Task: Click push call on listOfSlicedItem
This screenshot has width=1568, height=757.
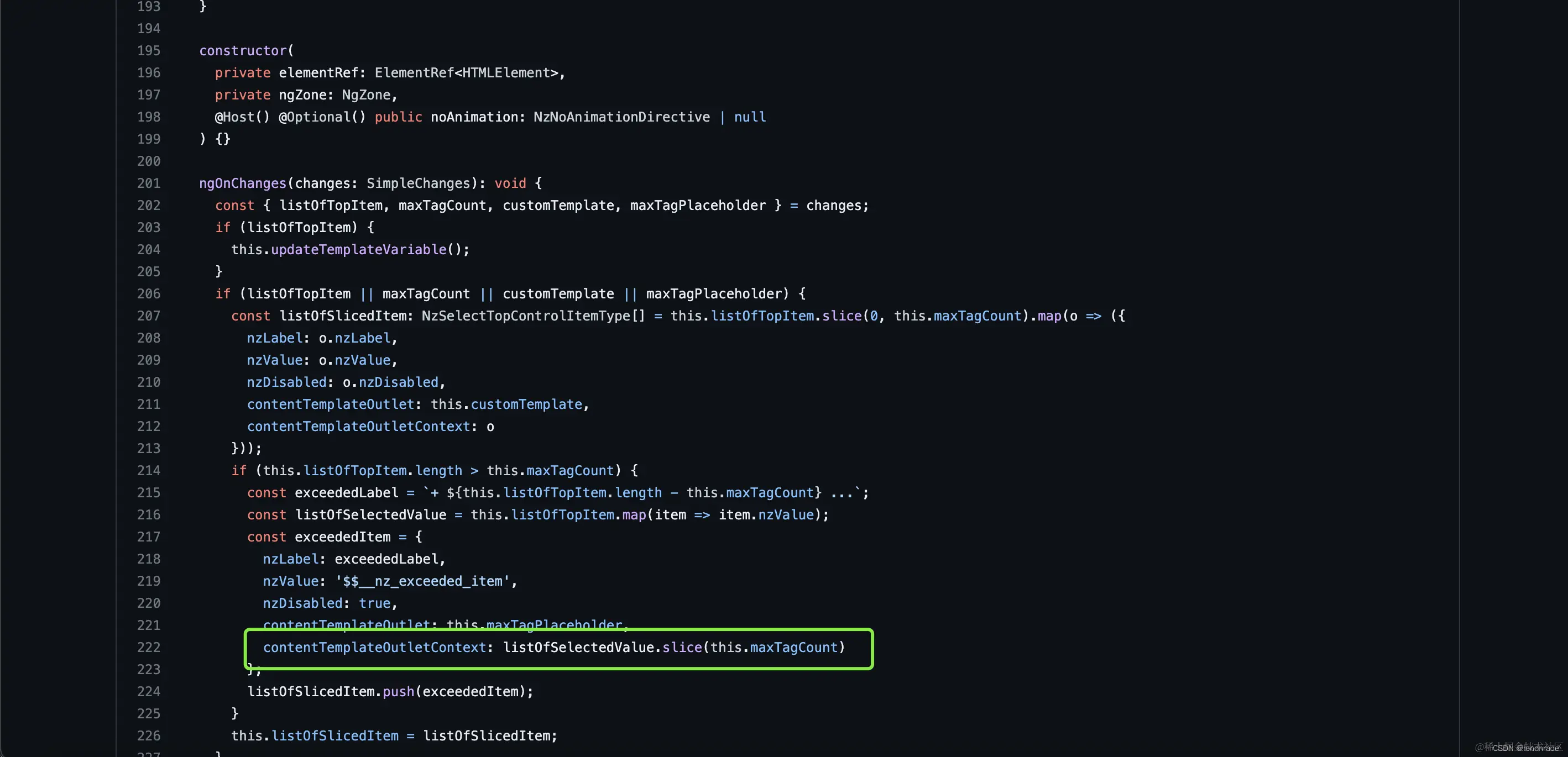Action: coord(398,692)
